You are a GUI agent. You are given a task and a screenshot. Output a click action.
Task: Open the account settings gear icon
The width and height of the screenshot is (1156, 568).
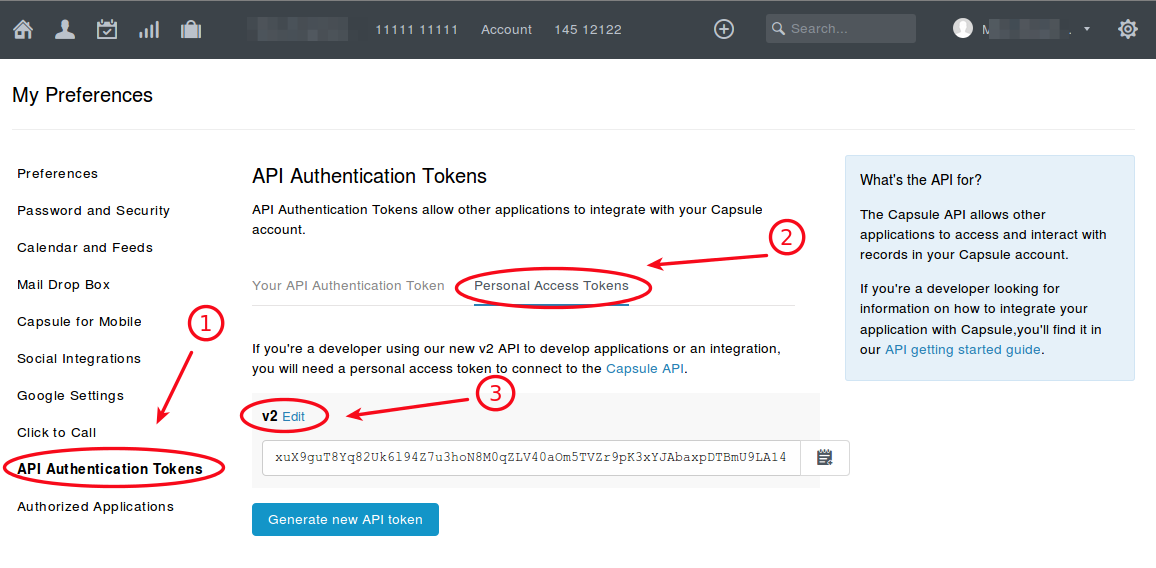(x=1128, y=29)
